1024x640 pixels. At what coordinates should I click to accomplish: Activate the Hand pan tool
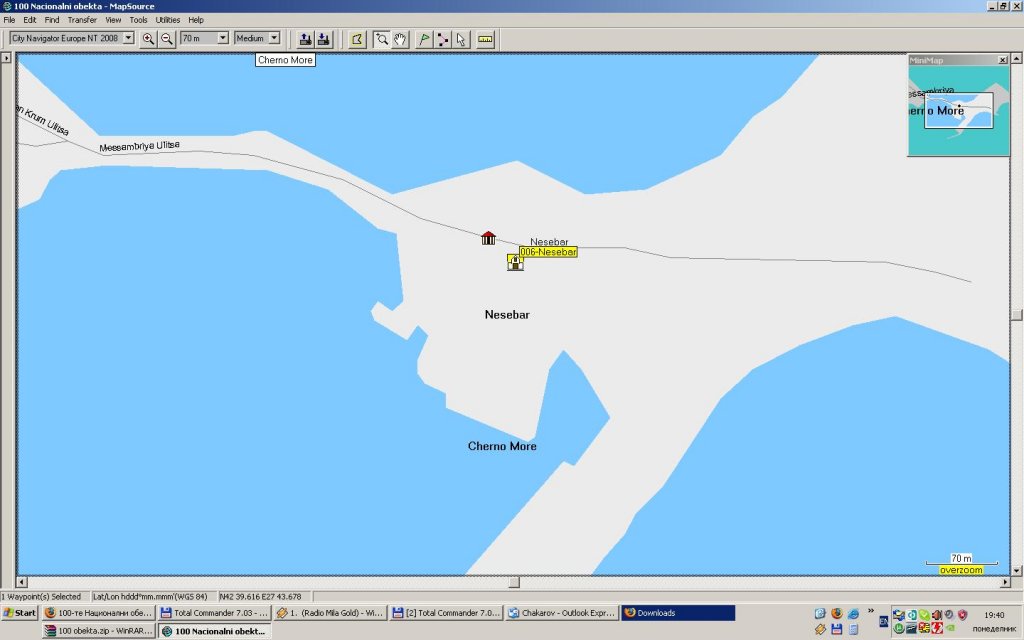point(400,39)
